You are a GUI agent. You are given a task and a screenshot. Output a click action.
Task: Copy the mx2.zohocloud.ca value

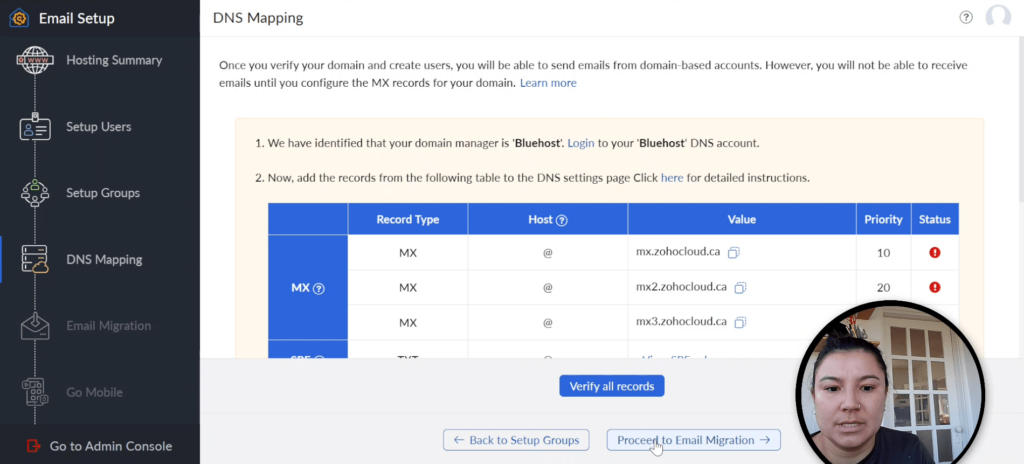pos(740,287)
